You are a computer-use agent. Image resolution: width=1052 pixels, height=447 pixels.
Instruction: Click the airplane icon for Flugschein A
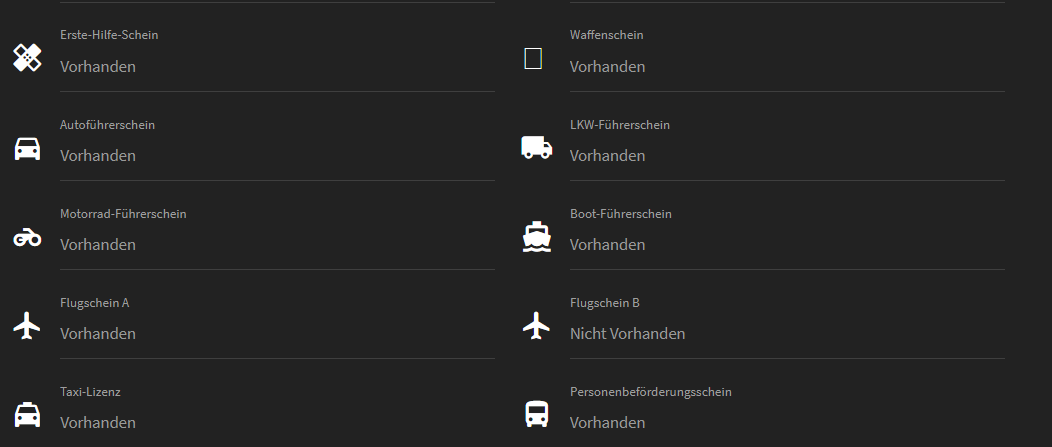(x=27, y=325)
